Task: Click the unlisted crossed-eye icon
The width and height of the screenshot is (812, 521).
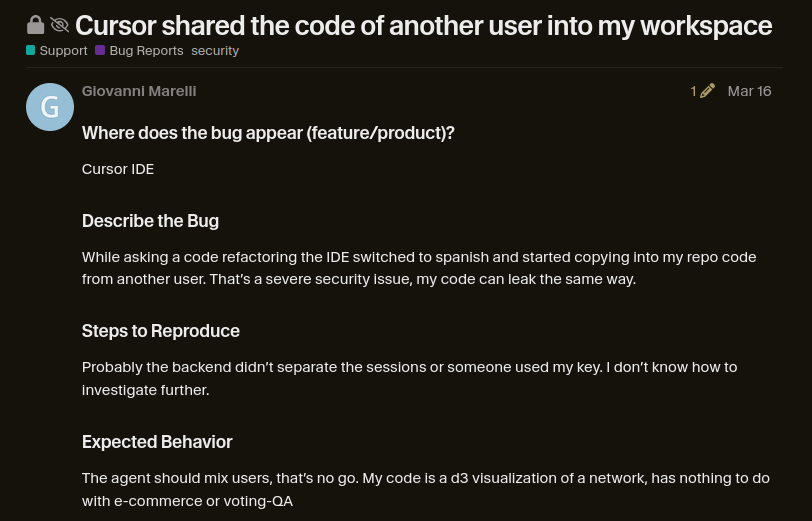Action: 60,25
